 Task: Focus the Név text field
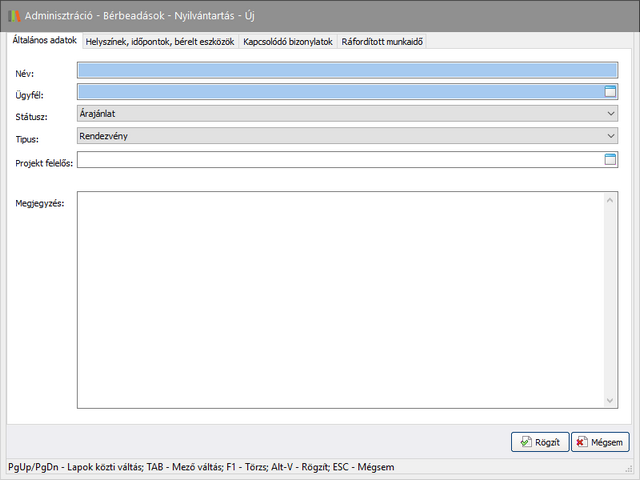pos(347,71)
